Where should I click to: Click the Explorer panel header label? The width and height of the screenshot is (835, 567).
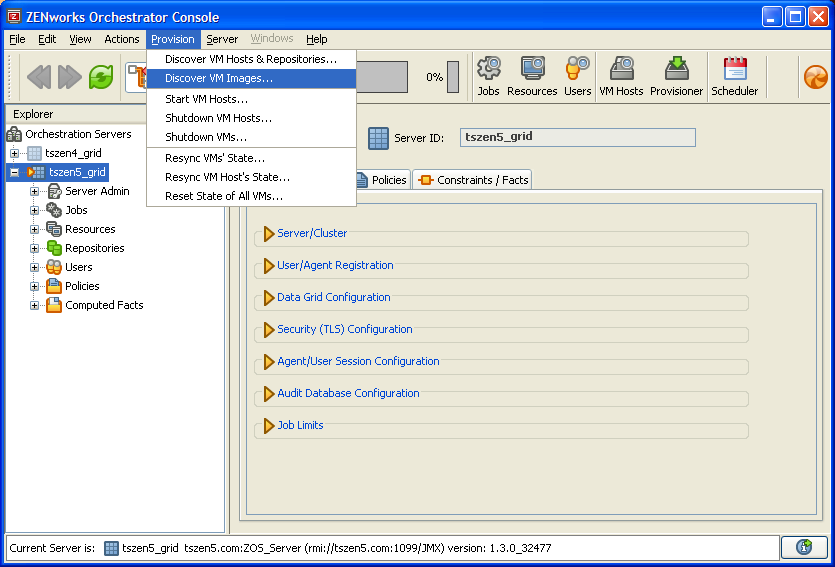[33, 114]
